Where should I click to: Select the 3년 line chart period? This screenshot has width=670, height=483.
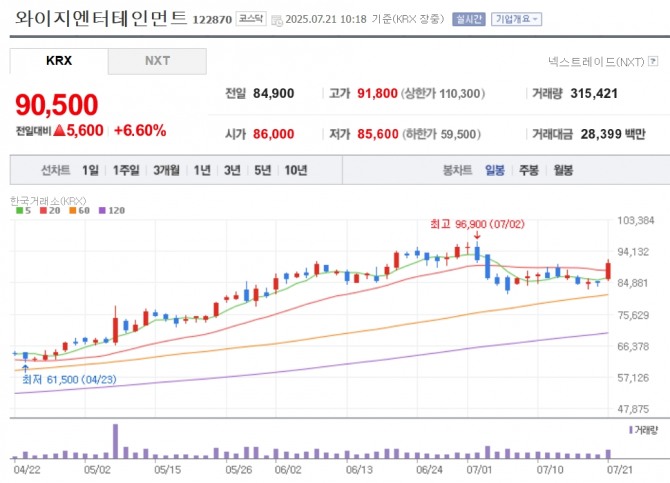(232, 170)
